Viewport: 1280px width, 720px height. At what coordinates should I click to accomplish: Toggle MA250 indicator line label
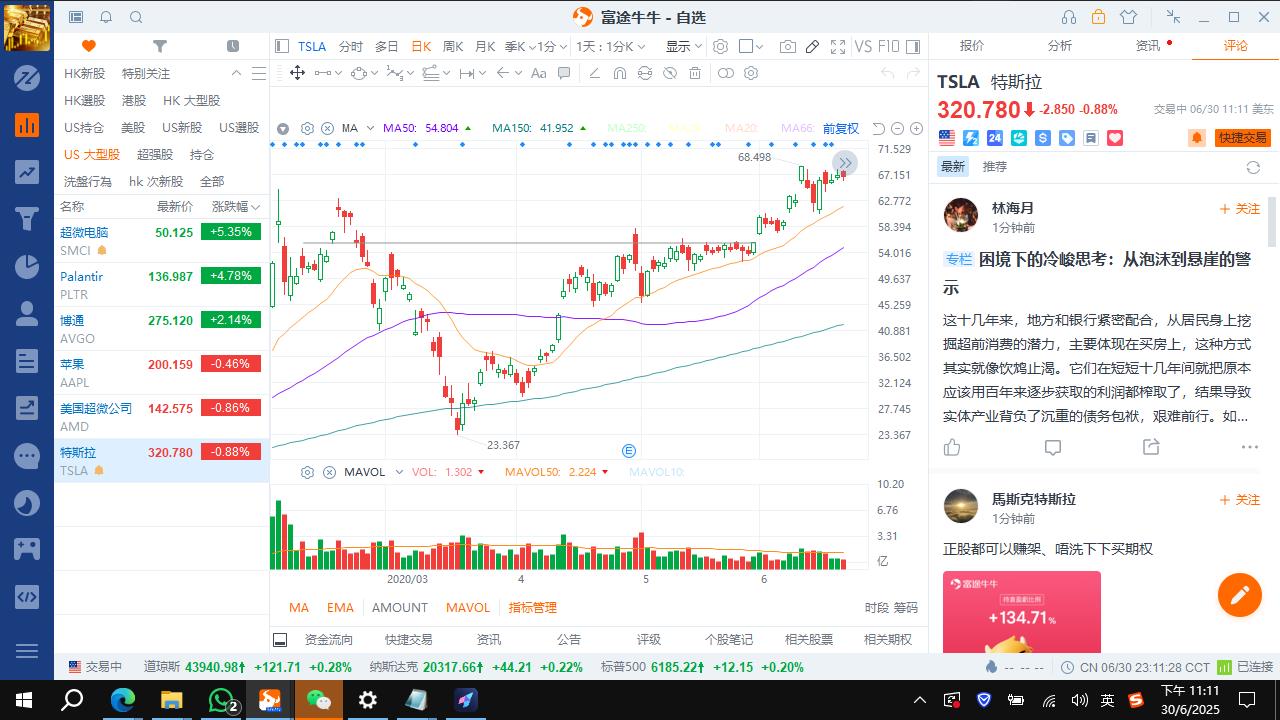(626, 128)
